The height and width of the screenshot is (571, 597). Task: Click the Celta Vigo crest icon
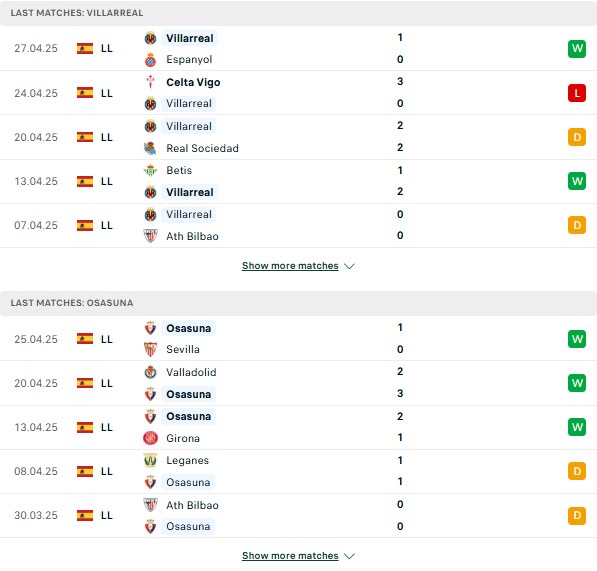(150, 82)
